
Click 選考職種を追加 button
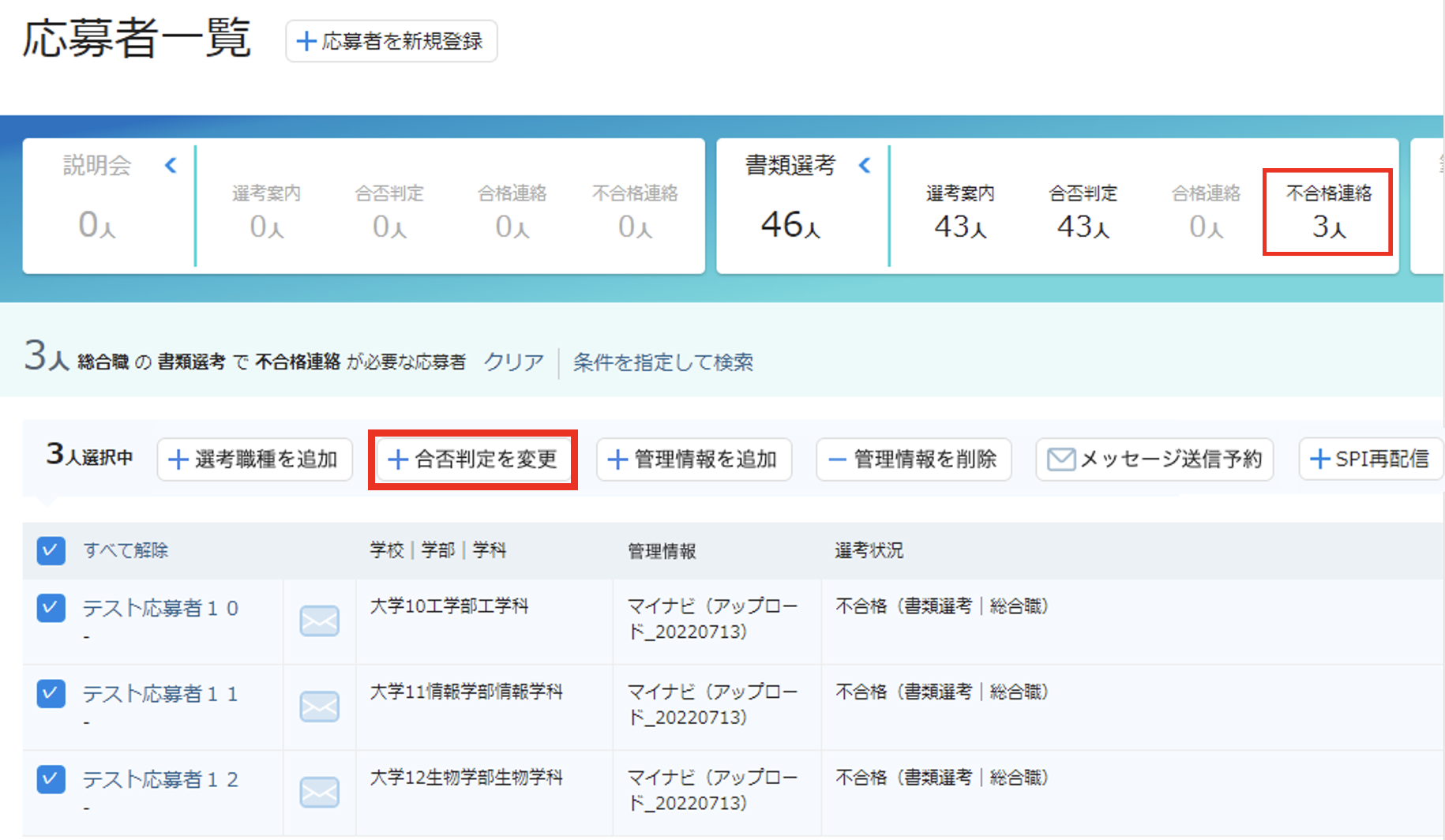(254, 459)
